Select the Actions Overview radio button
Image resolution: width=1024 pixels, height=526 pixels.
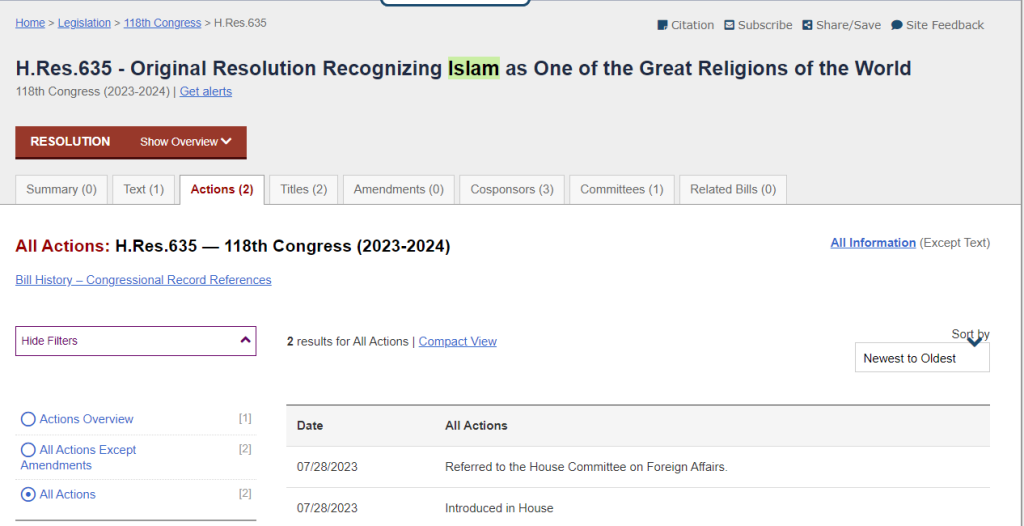tap(28, 419)
